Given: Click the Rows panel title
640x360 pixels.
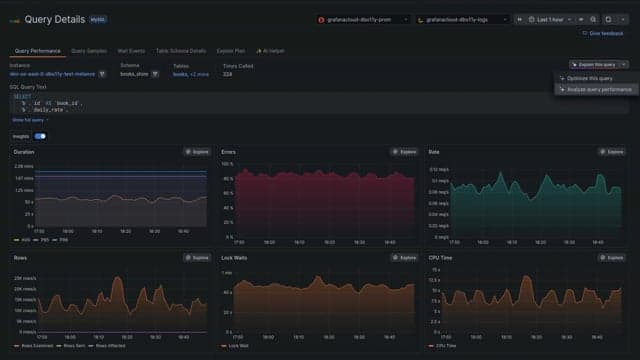Looking at the screenshot, I should coord(20,258).
